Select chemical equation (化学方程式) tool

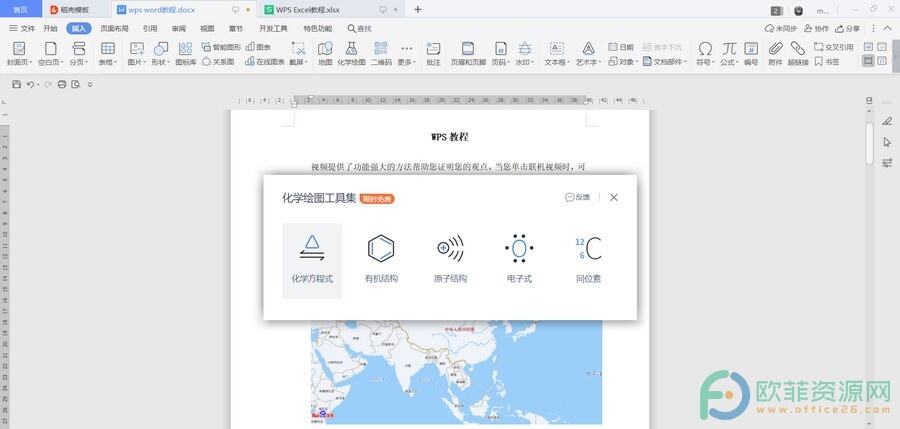tap(312, 260)
